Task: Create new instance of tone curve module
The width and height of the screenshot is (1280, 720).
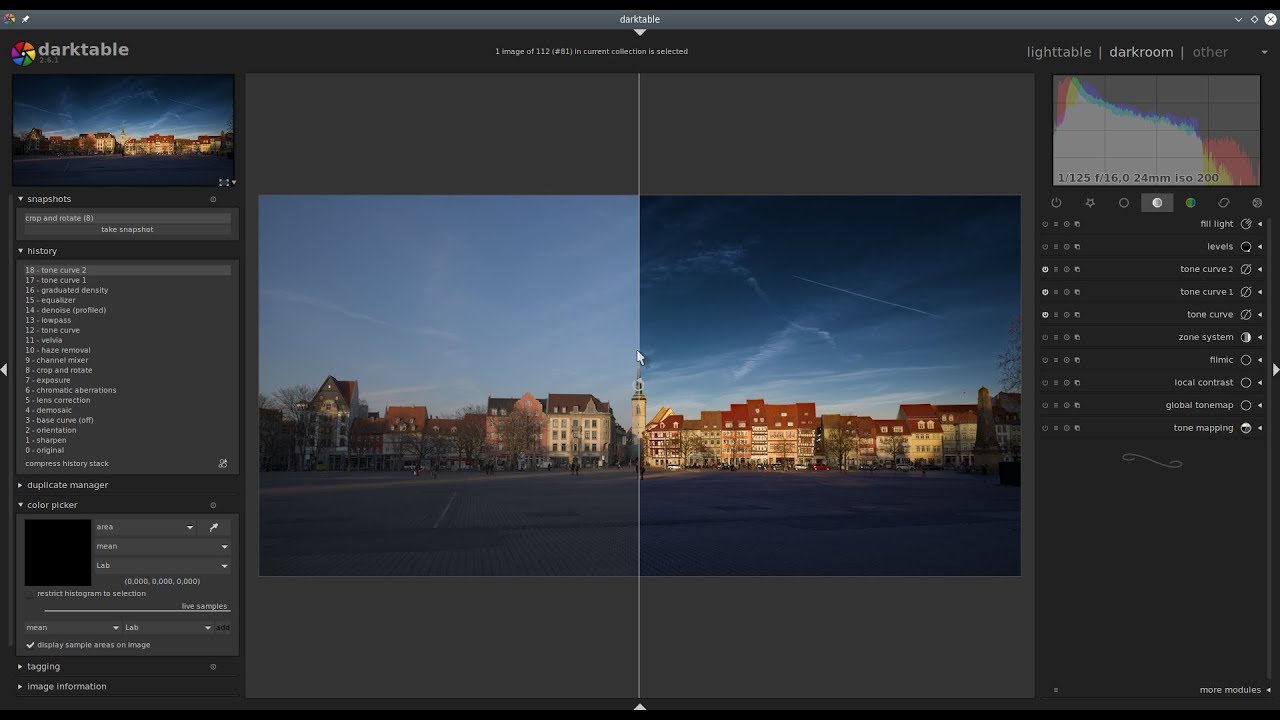Action: tap(1077, 314)
